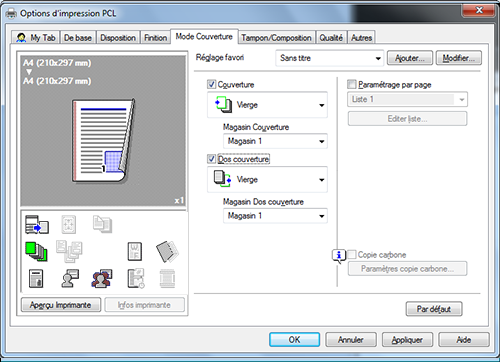Screen dimensions: 500x362
Task: Click the printer icon in title bar
Action: pyautogui.click(x=11, y=13)
